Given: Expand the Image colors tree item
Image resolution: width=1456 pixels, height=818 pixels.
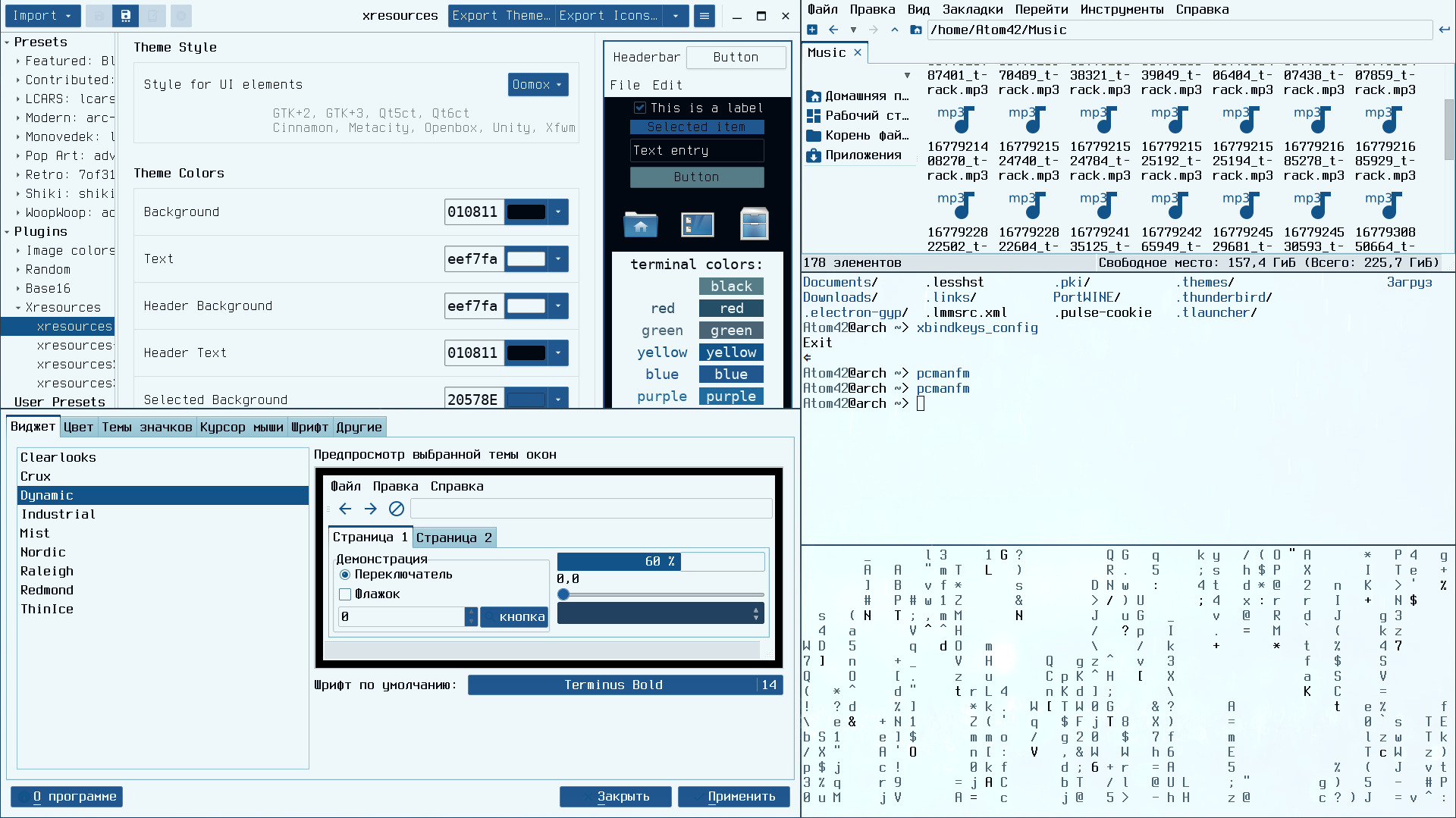Looking at the screenshot, I should pyautogui.click(x=18, y=250).
